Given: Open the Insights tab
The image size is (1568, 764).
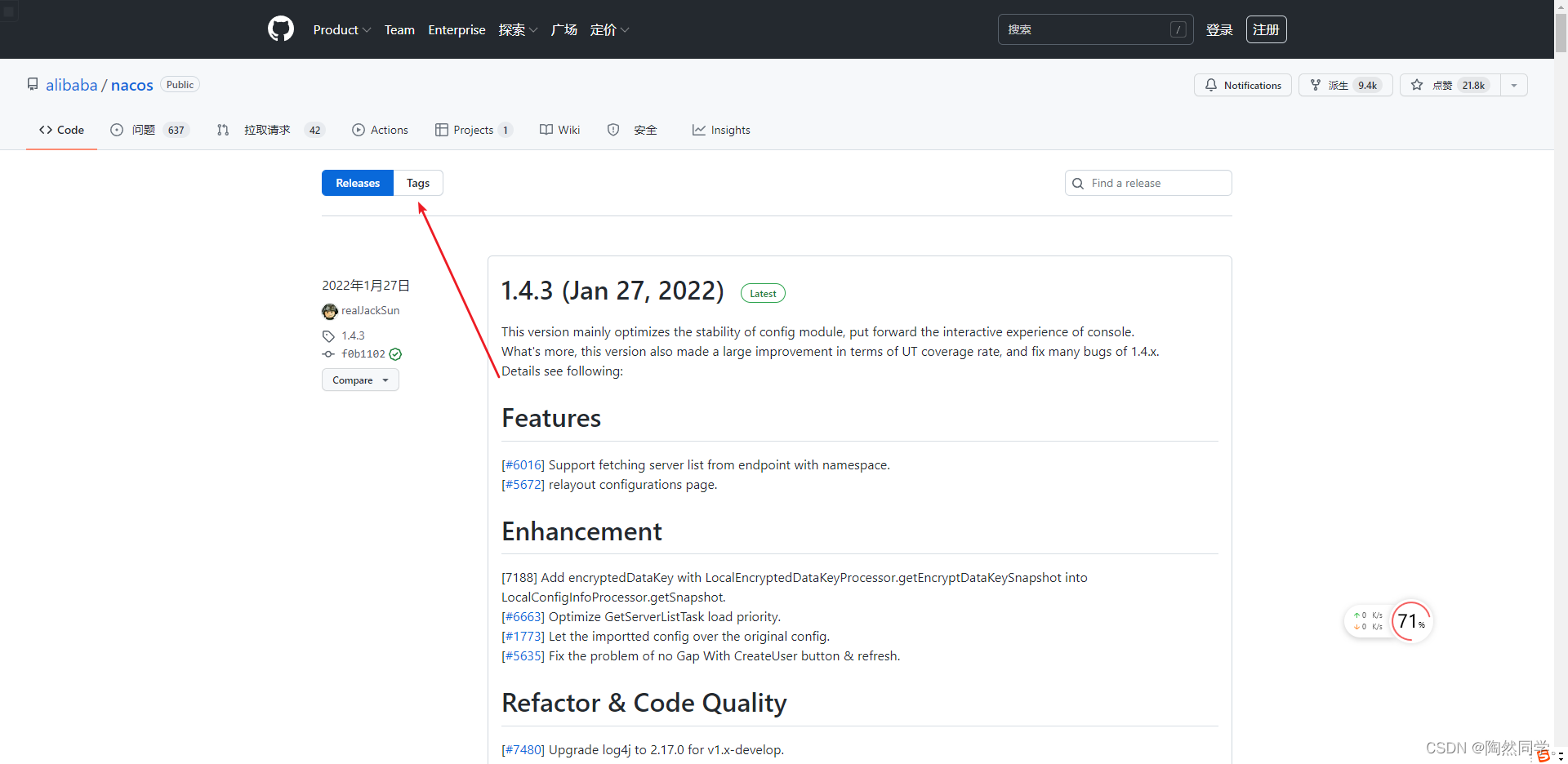Looking at the screenshot, I should point(721,130).
